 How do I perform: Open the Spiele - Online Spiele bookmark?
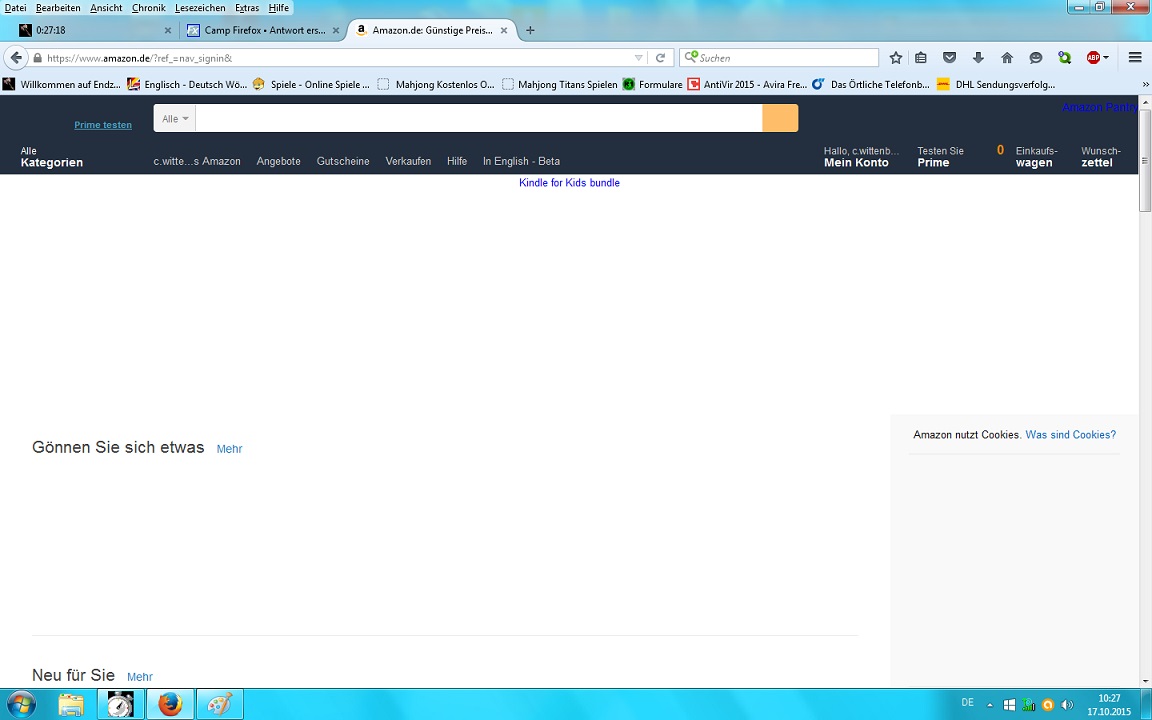pos(312,84)
